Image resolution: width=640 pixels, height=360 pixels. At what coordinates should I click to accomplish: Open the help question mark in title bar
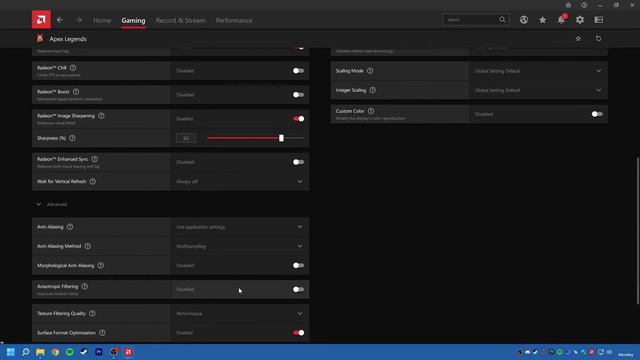(x=584, y=5)
